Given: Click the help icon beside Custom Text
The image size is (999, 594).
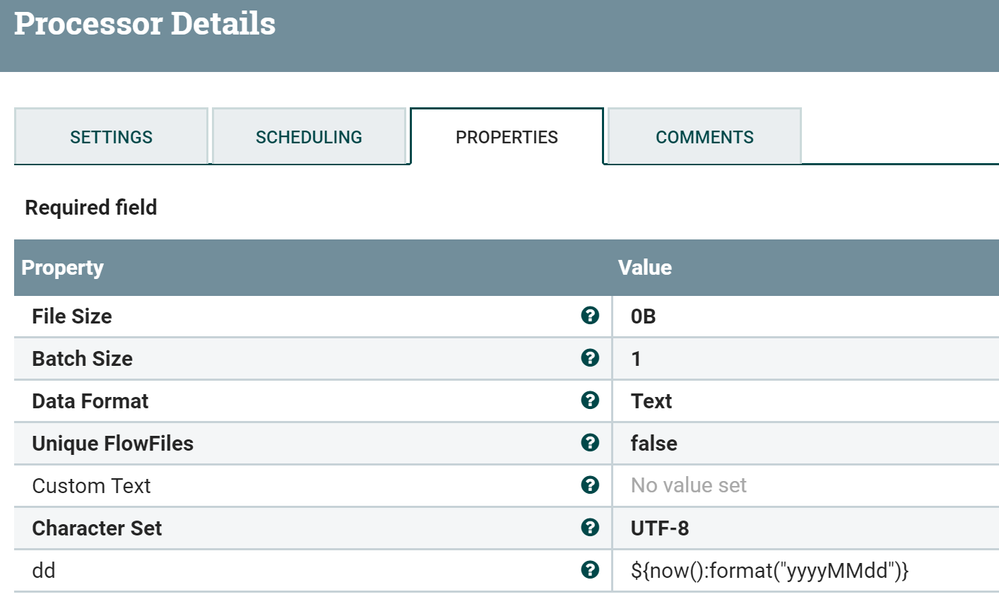Looking at the screenshot, I should coord(590,486).
